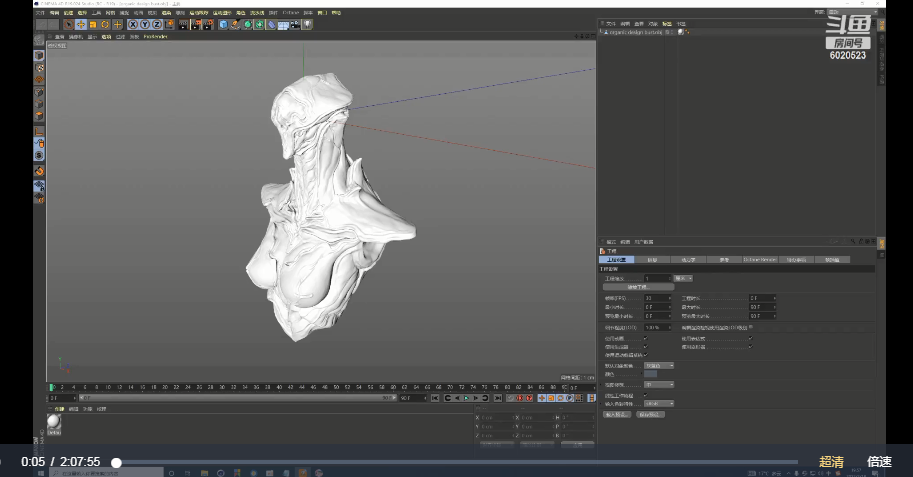This screenshot has width=913, height=477.
Task: Open the default object color dropdown
Action: coord(659,365)
